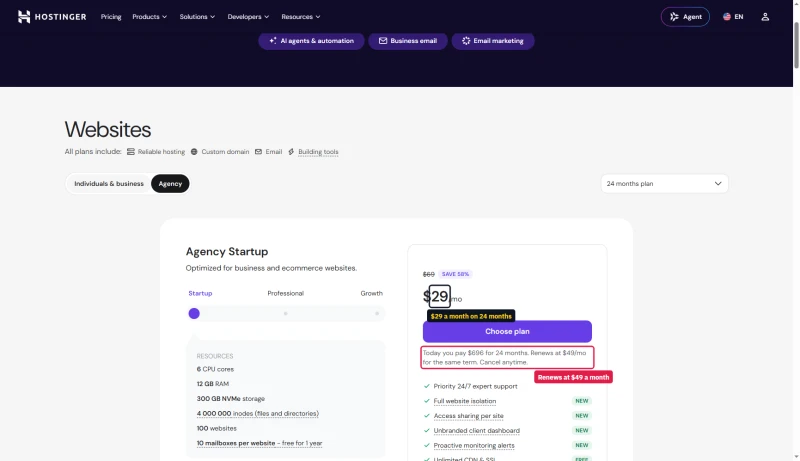Click the 6 CPU cores text
800x461 pixels.
click(x=215, y=369)
